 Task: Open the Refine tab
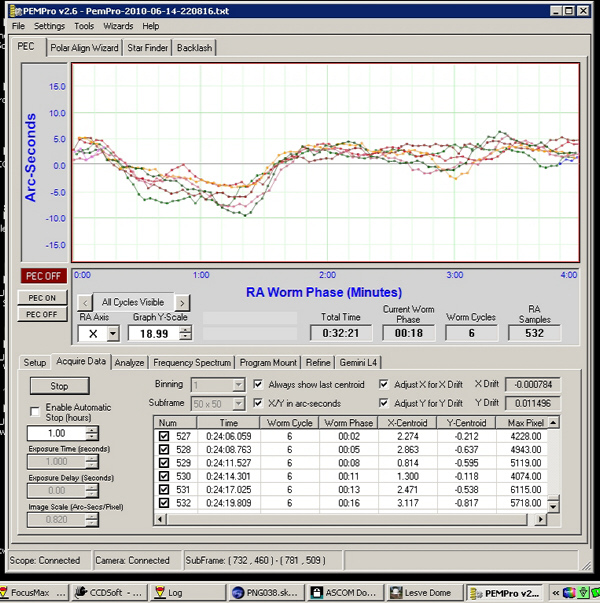click(318, 363)
